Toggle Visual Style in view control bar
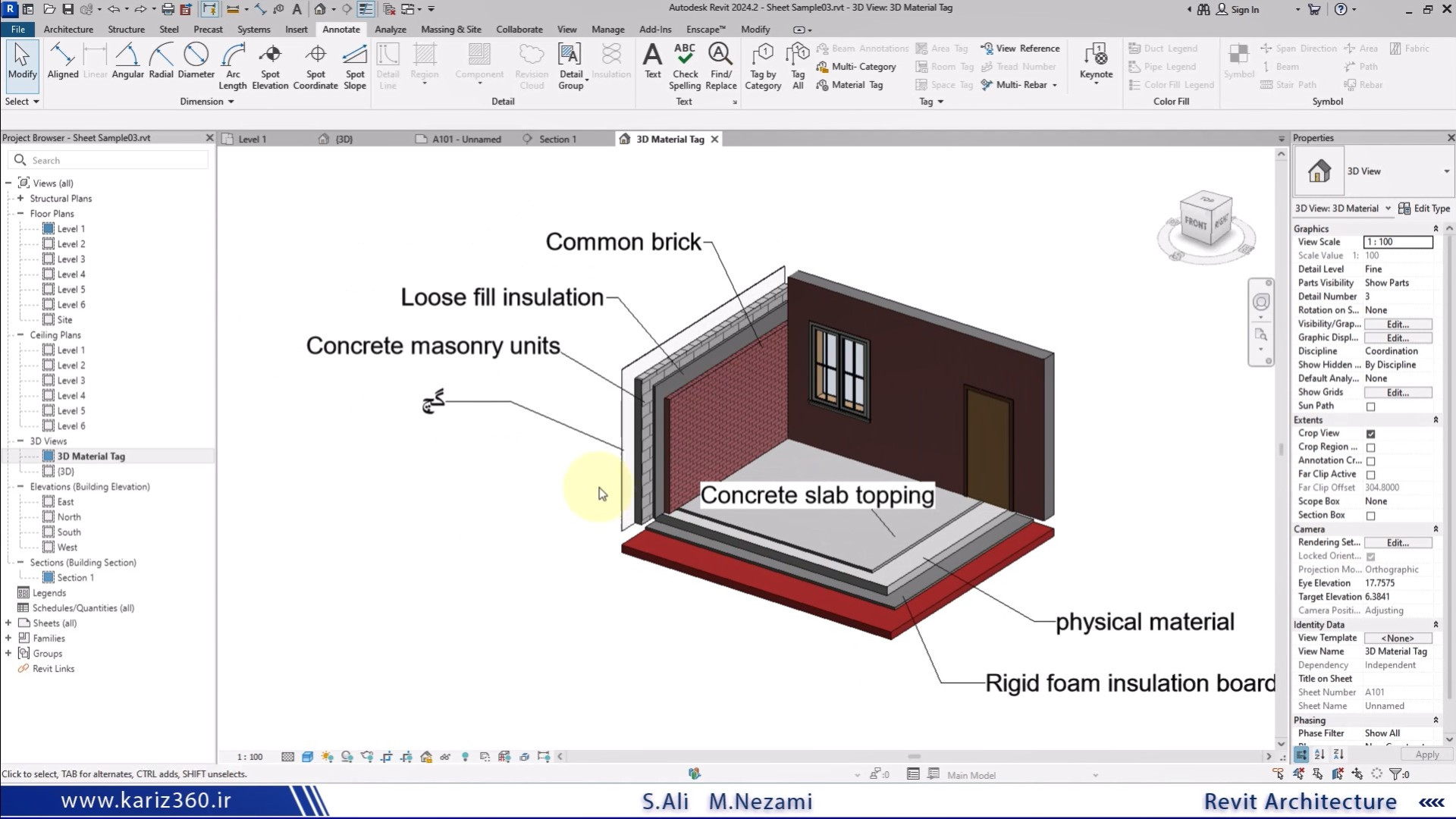Image resolution: width=1456 pixels, height=819 pixels. pyautogui.click(x=307, y=757)
